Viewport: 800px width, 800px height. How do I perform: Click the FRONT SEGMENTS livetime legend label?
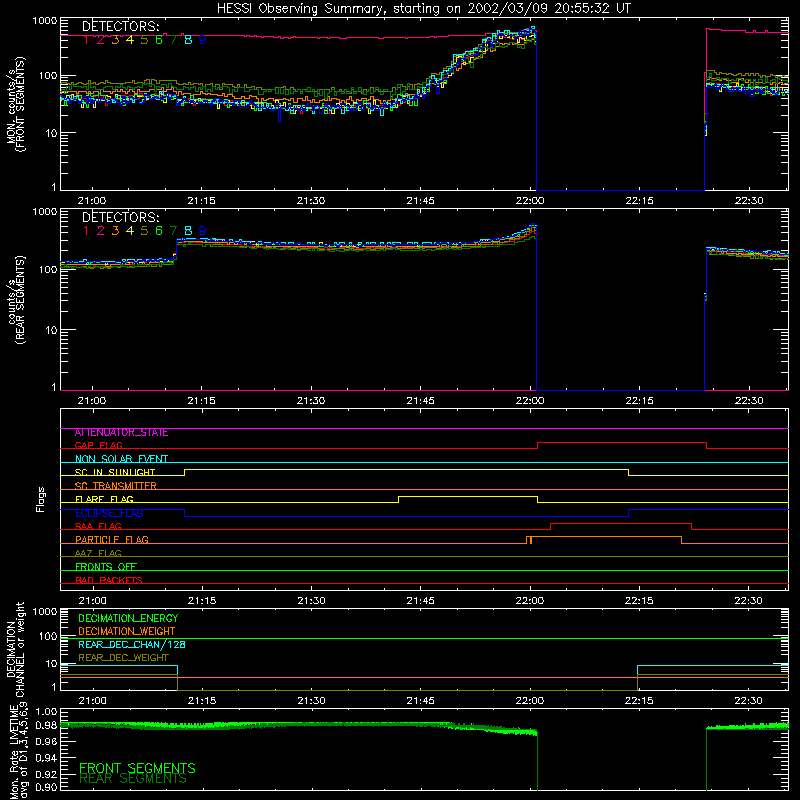click(x=137, y=768)
